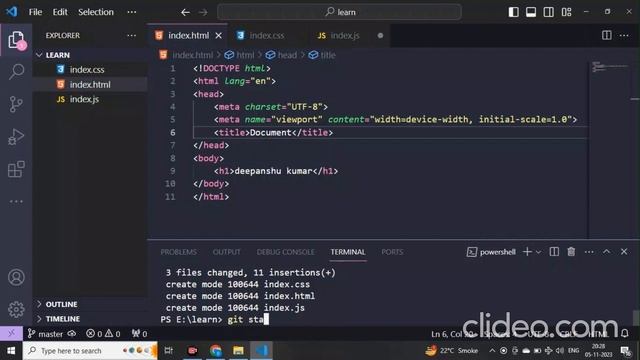
Task: Click the master branch in status bar
Action: pos(45,334)
